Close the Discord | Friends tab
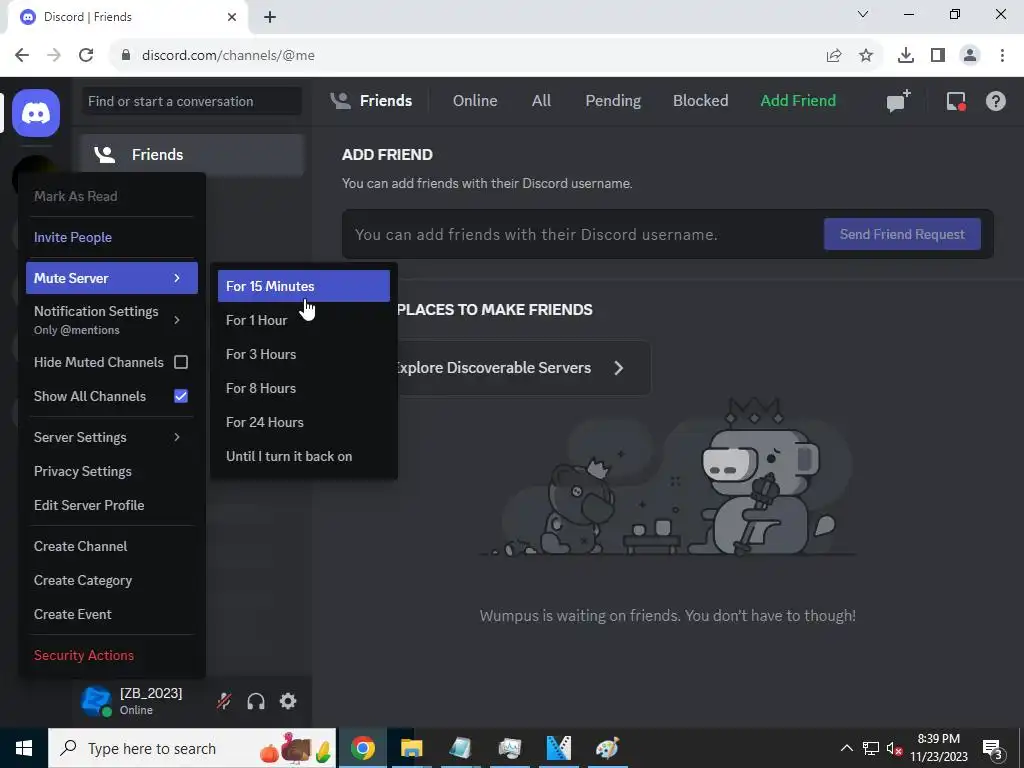The height and width of the screenshot is (768, 1024). (x=232, y=17)
